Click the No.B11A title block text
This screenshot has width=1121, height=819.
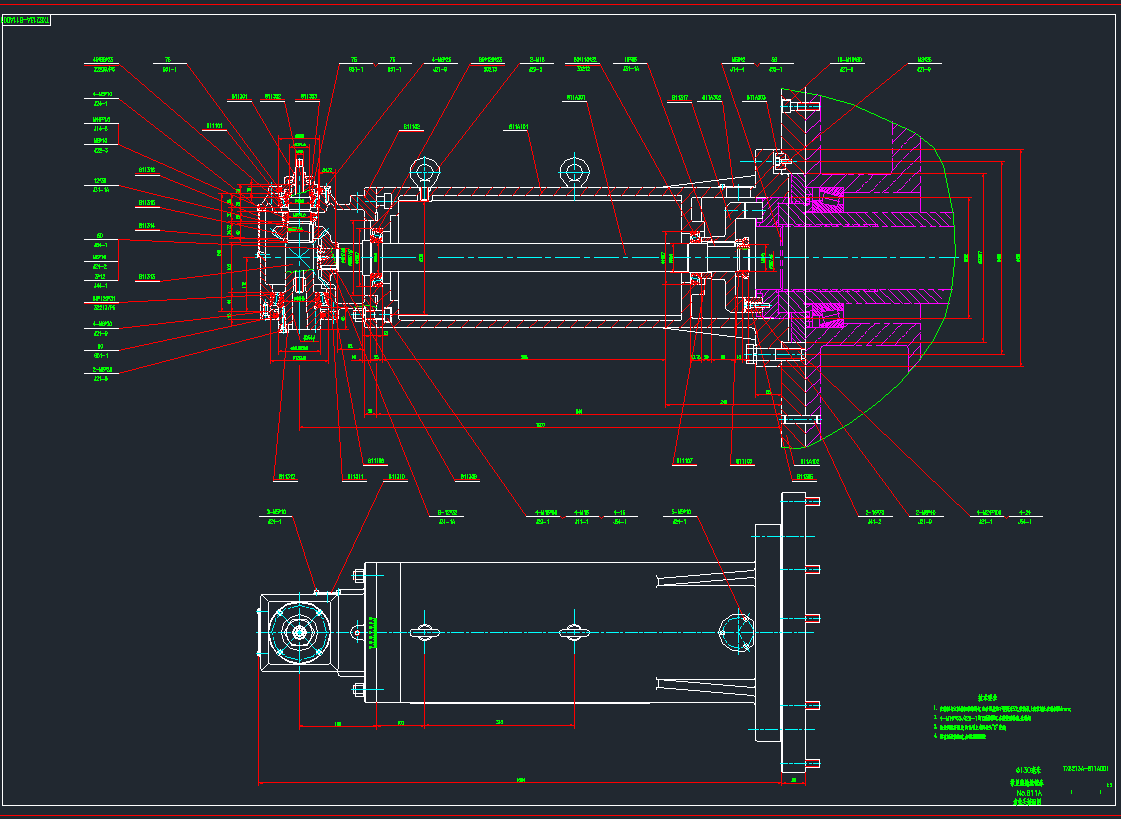pyautogui.click(x=1029, y=793)
